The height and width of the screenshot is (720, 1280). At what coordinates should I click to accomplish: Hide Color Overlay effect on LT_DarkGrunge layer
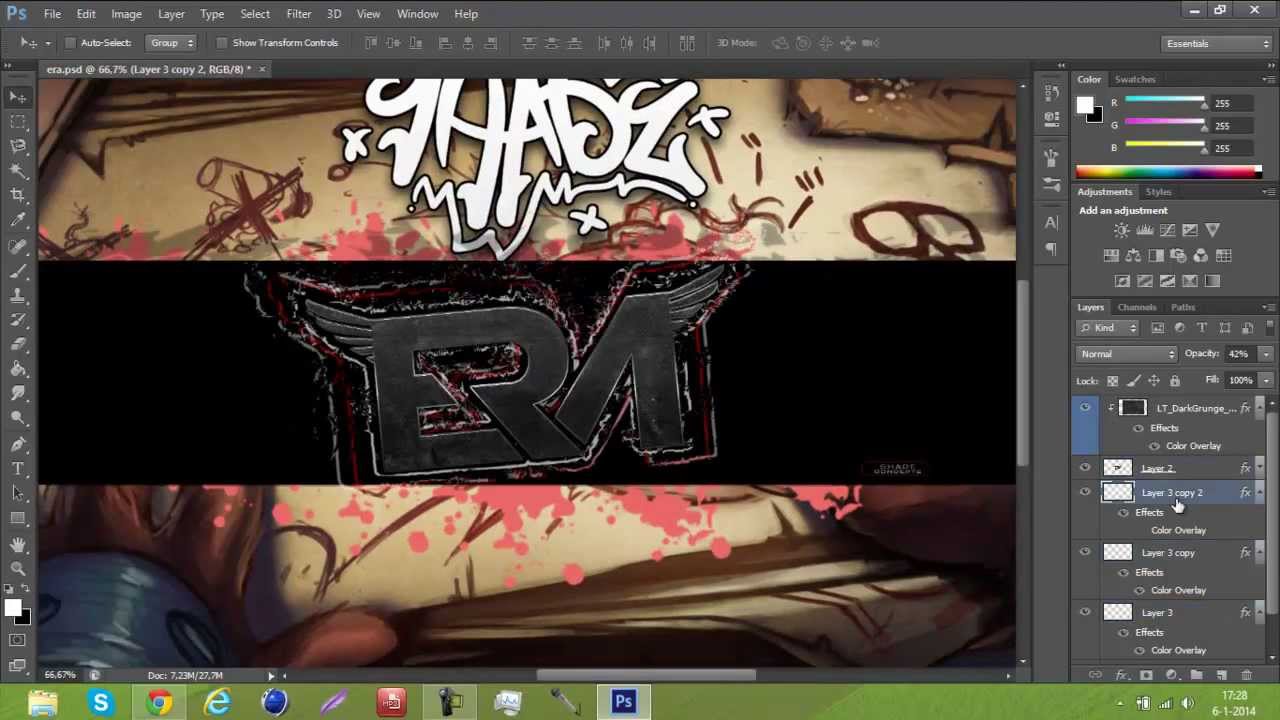(x=1155, y=446)
